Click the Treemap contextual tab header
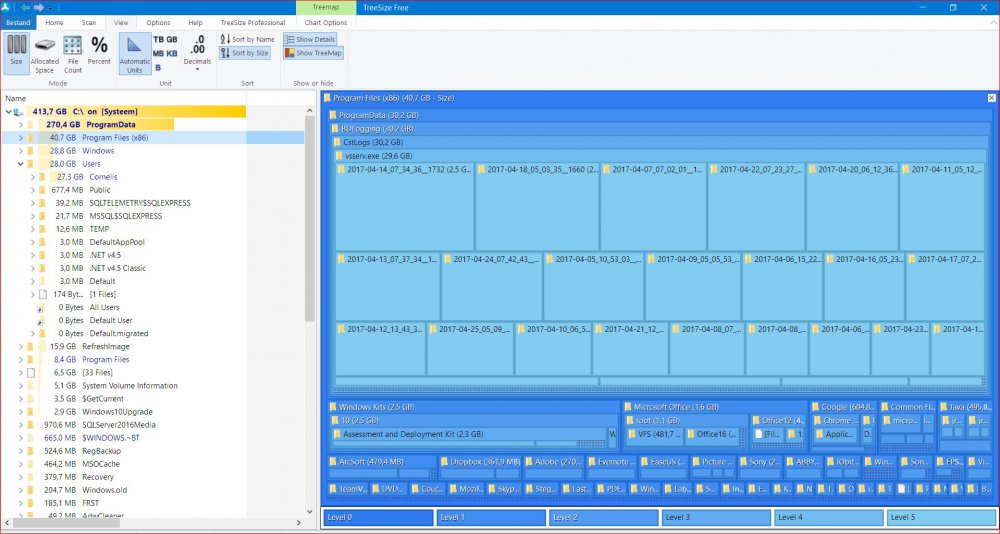Image resolution: width=1000 pixels, height=534 pixels. click(x=326, y=8)
